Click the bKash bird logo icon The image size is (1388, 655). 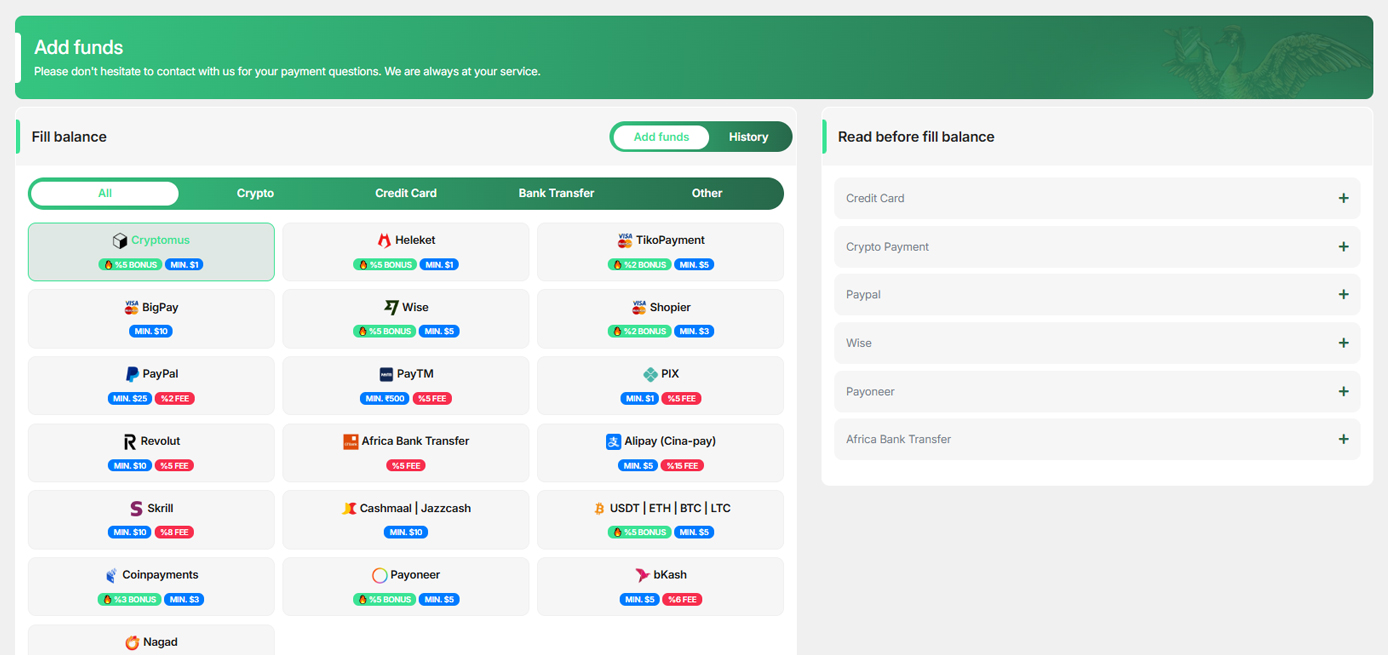(642, 575)
